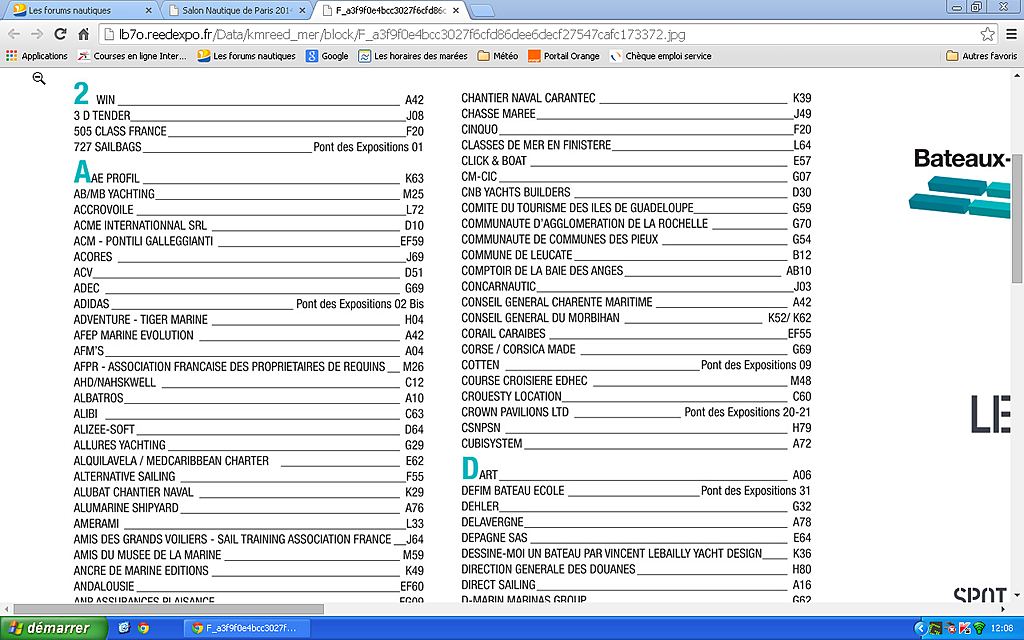The height and width of the screenshot is (640, 1024).
Task: Click CNB YACHTS BUILDERS row
Action: [x=636, y=192]
